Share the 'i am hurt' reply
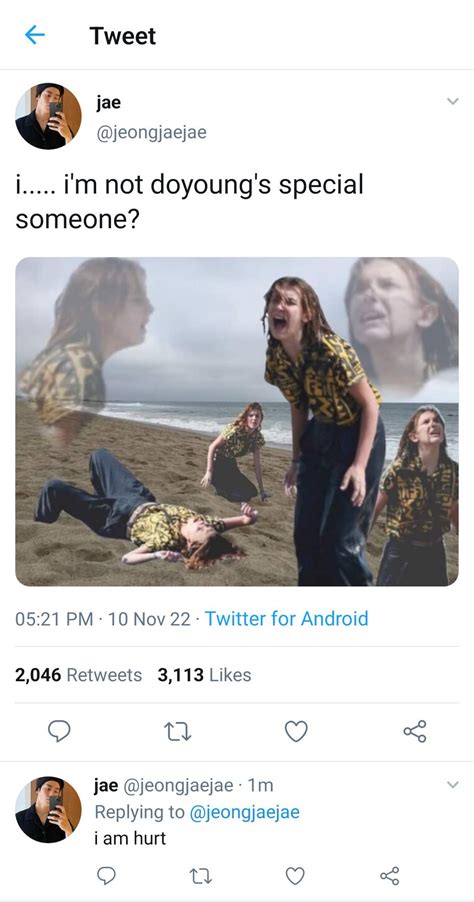Viewport: 474px width, 902px height. 389,876
